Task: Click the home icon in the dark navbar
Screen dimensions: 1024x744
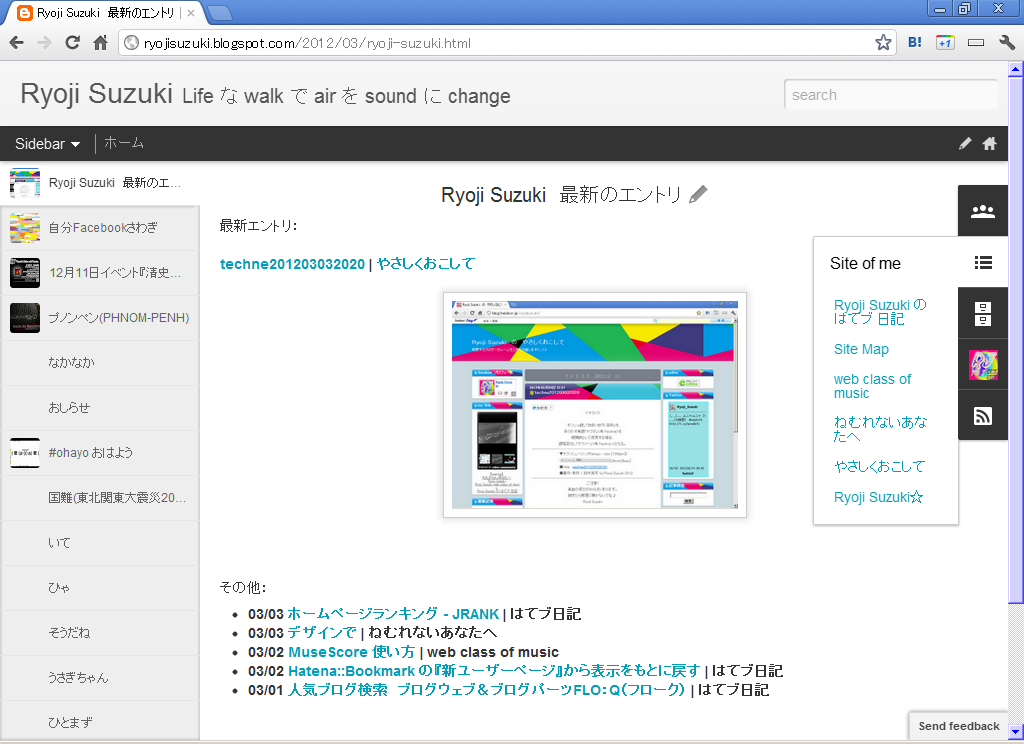Action: pyautogui.click(x=989, y=144)
